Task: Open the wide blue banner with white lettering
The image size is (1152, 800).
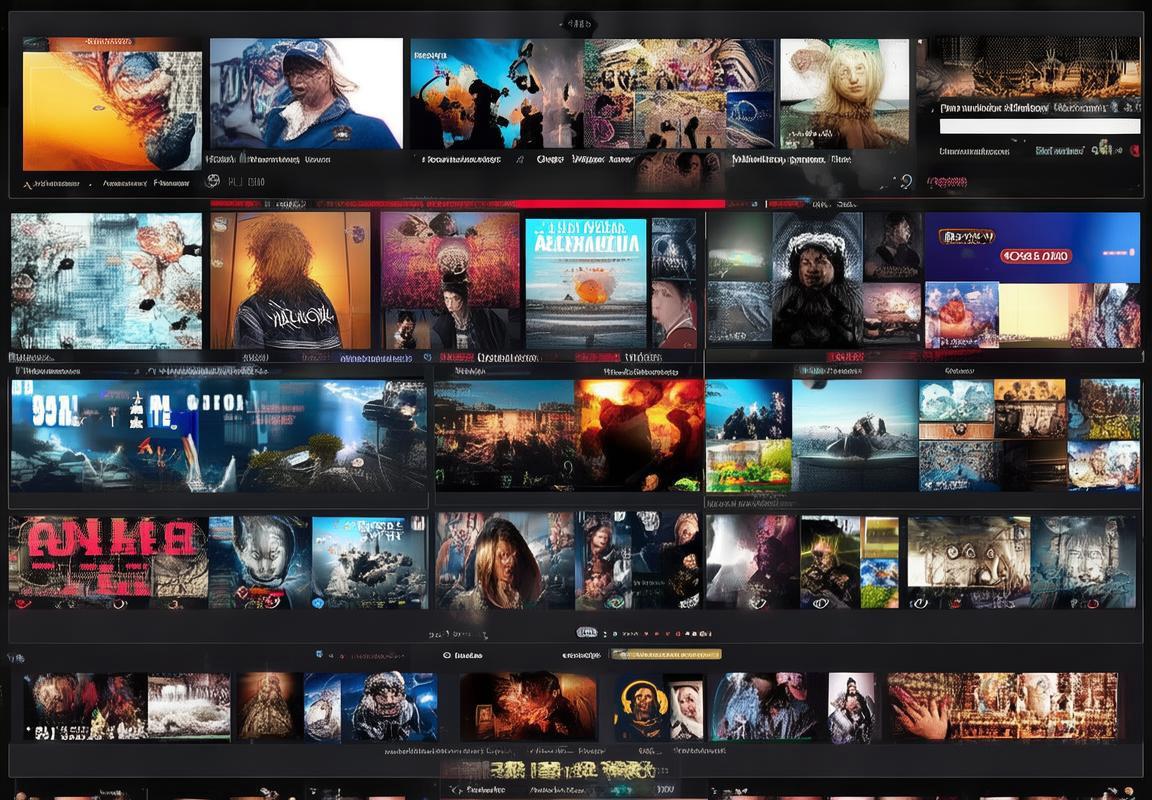Action: coord(218,435)
